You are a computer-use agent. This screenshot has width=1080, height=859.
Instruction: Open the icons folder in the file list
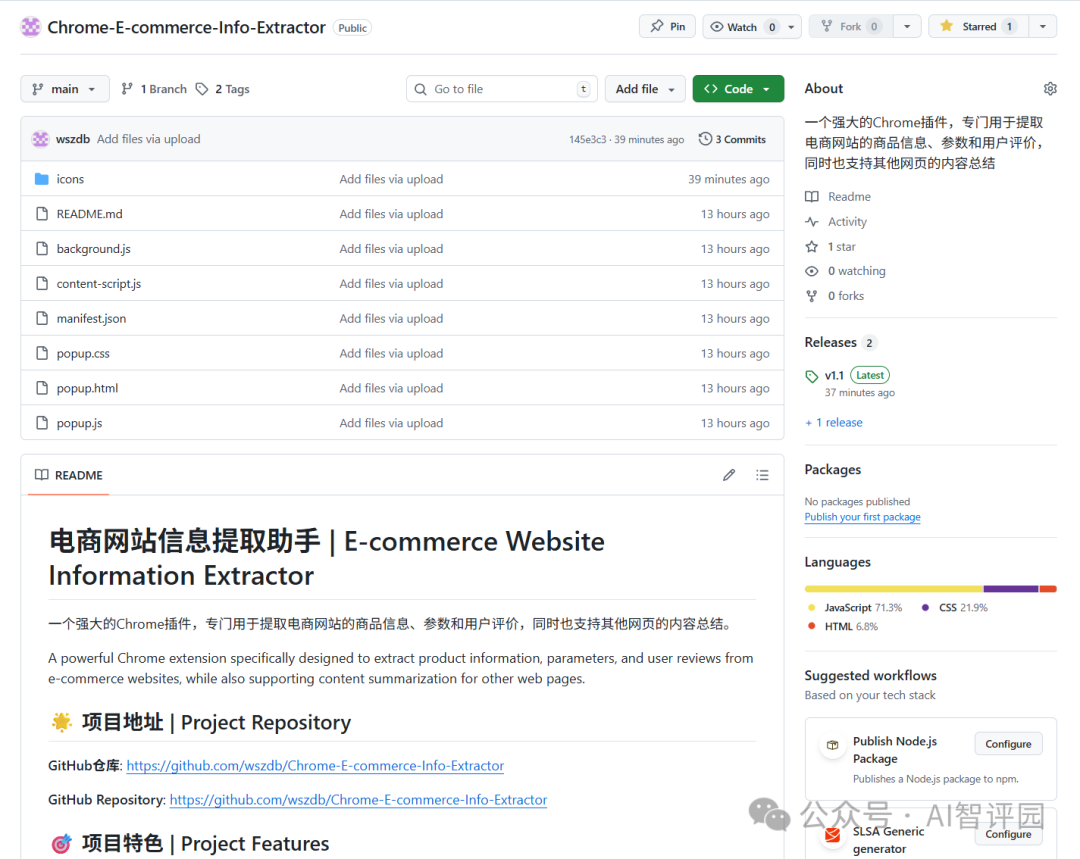[71, 179]
